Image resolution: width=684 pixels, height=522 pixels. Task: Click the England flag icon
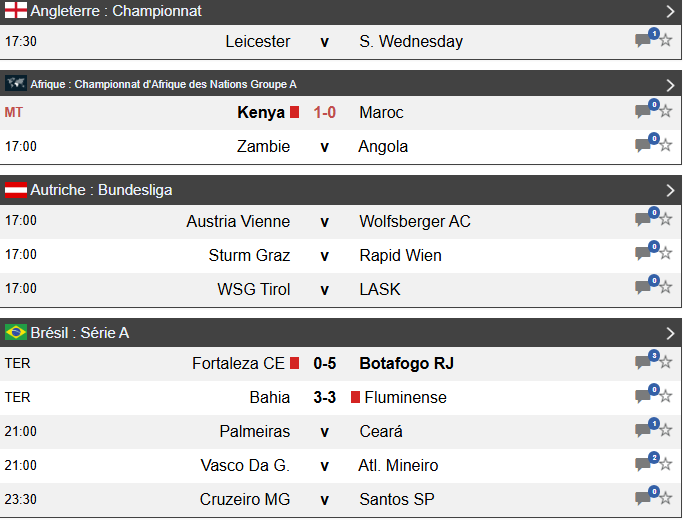16,11
